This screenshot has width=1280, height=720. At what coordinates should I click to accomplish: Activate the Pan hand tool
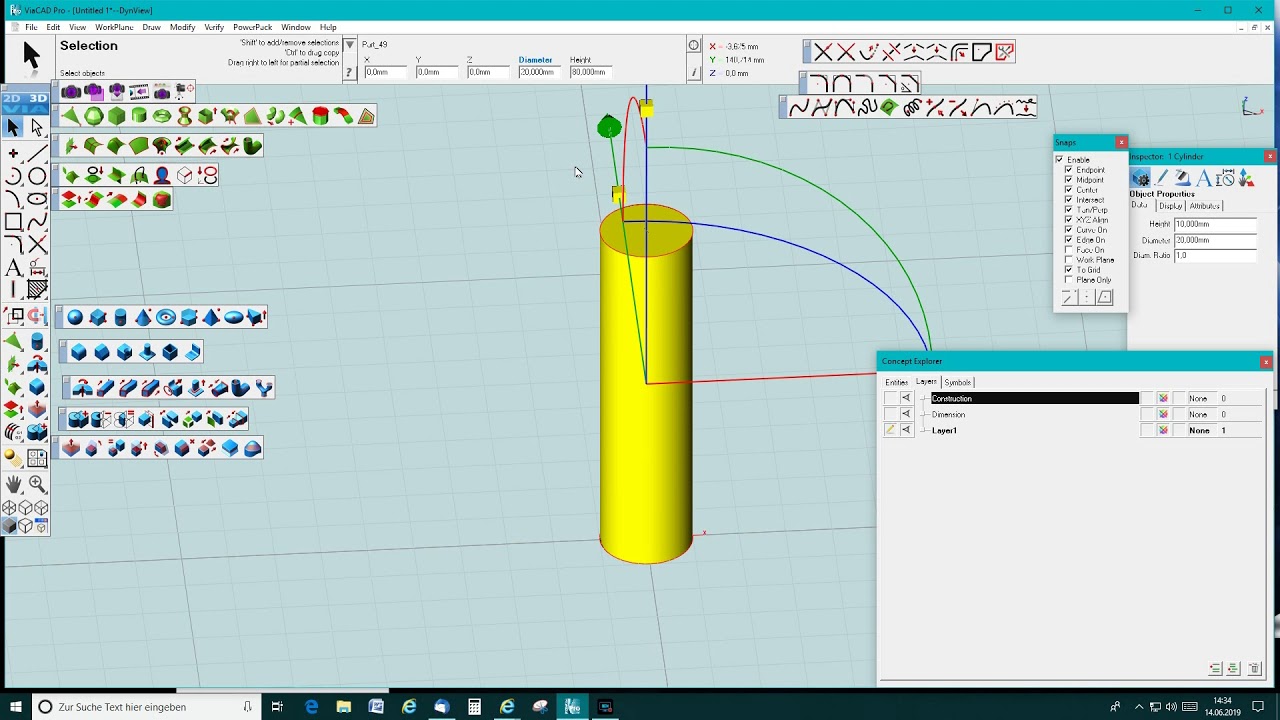[x=13, y=484]
